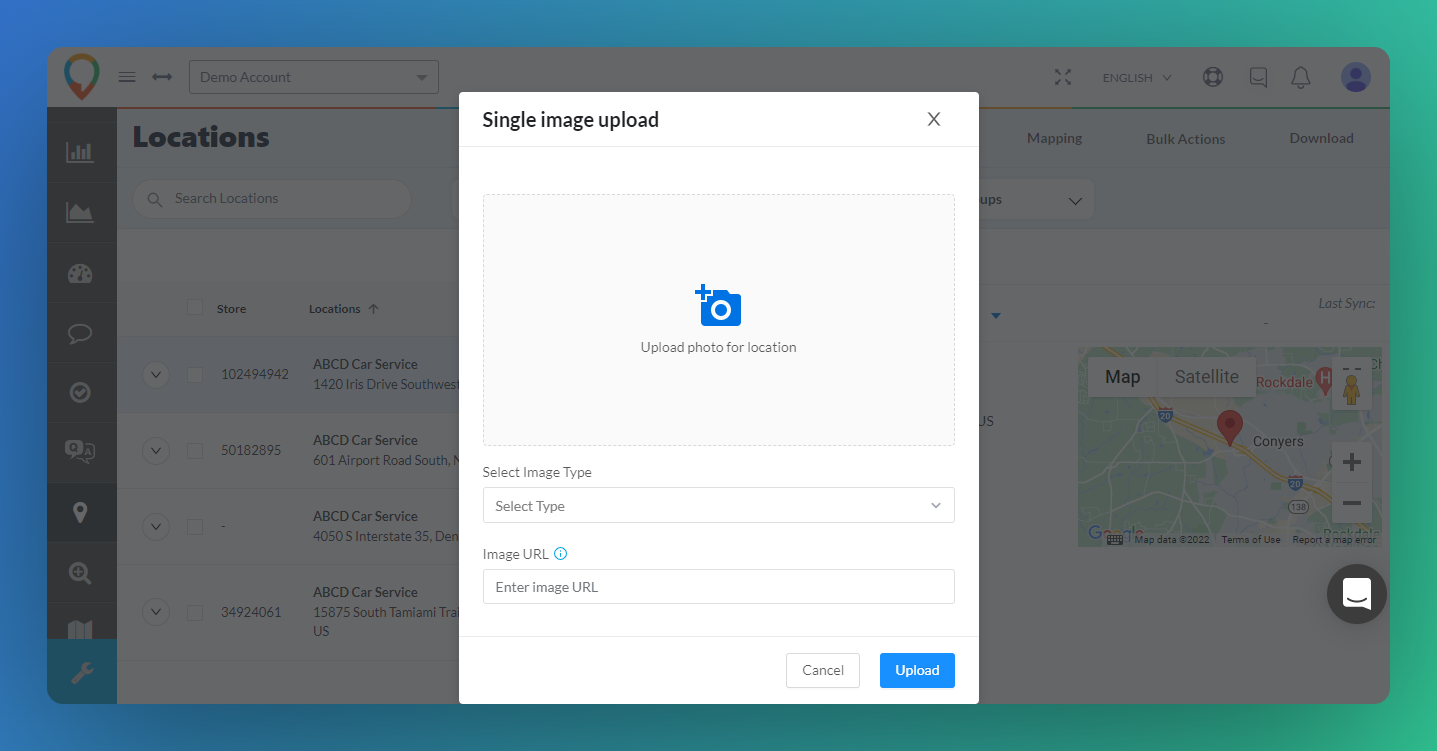The height and width of the screenshot is (751, 1437).
Task: Click the camera upload photo icon
Action: (718, 306)
